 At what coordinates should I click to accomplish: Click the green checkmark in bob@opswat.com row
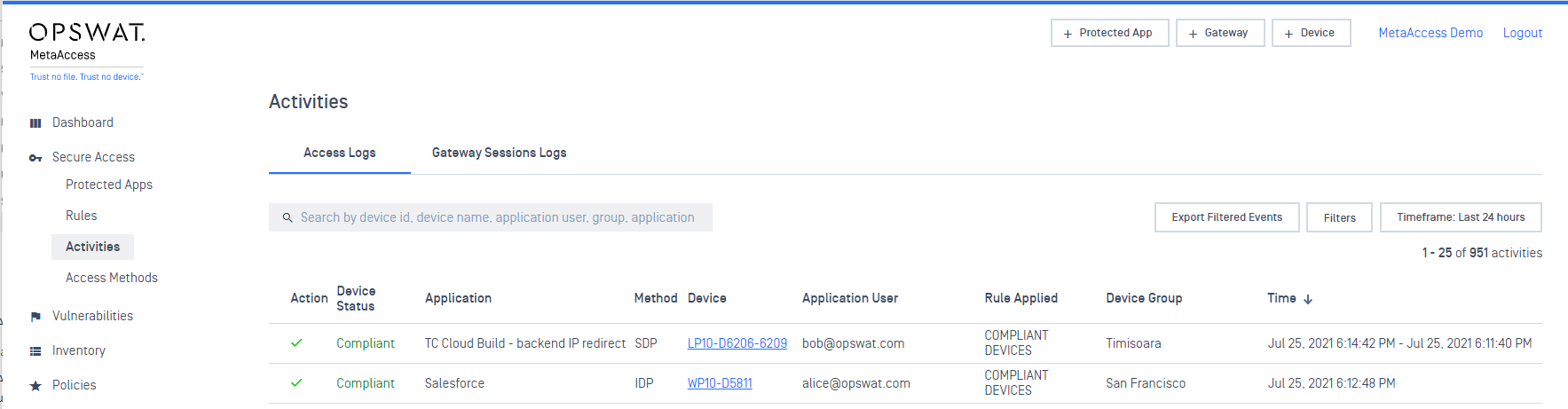click(x=296, y=342)
